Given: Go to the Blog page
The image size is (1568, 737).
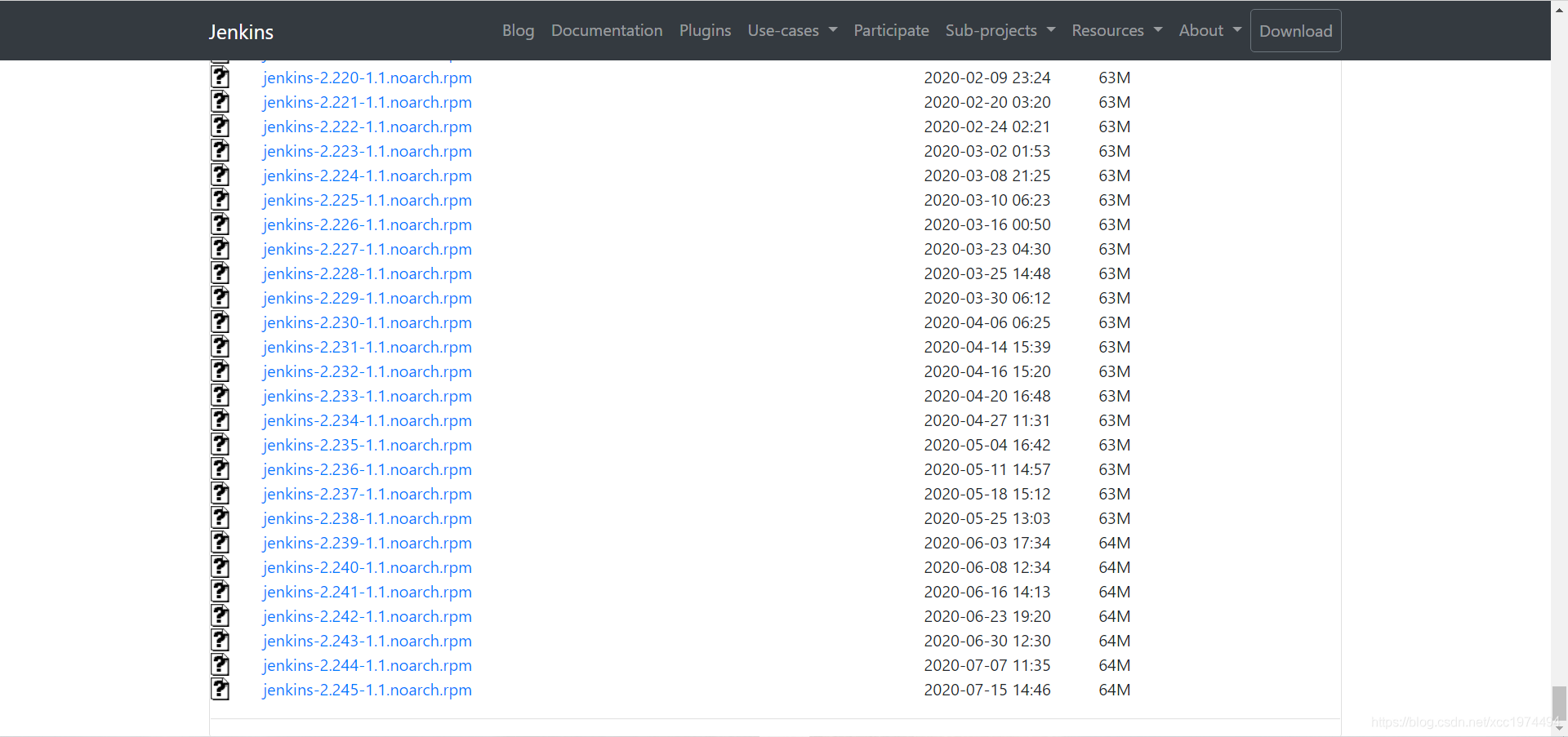Looking at the screenshot, I should [x=518, y=30].
